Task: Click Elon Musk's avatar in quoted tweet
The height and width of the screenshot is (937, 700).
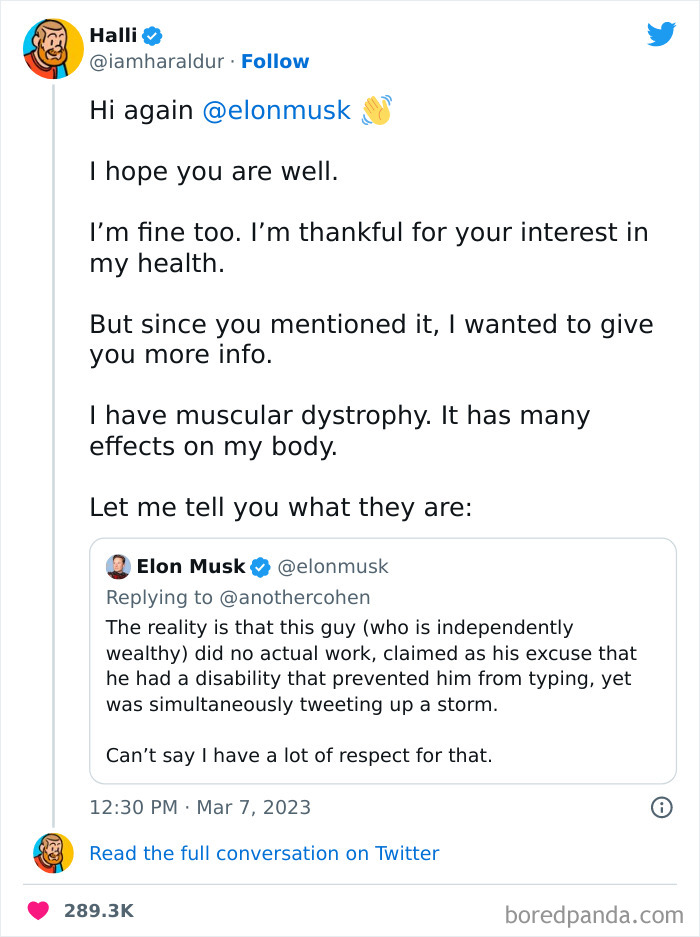Action: pyautogui.click(x=117, y=566)
